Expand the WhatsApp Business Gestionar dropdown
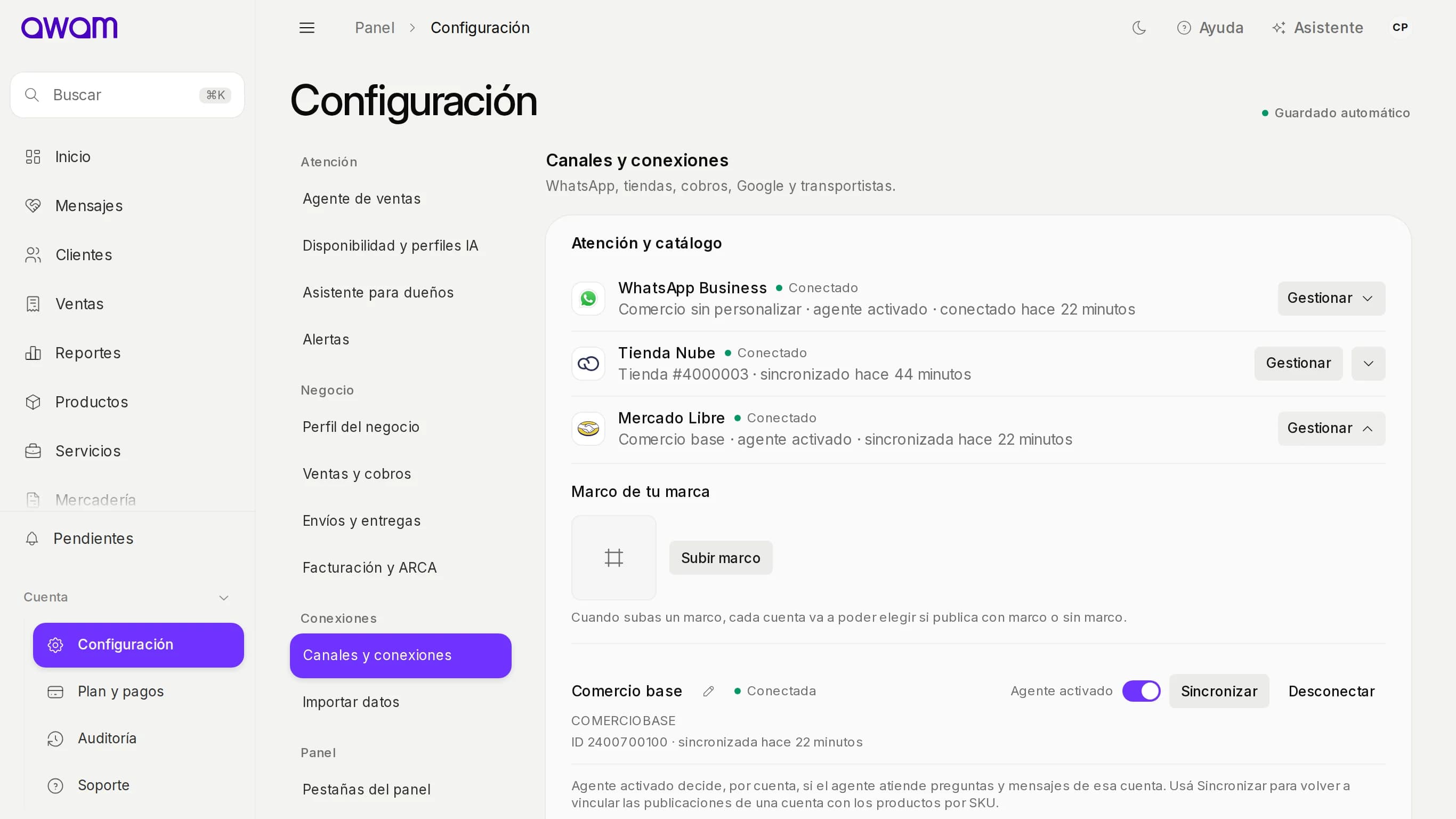This screenshot has height=819, width=1456. click(1331, 299)
